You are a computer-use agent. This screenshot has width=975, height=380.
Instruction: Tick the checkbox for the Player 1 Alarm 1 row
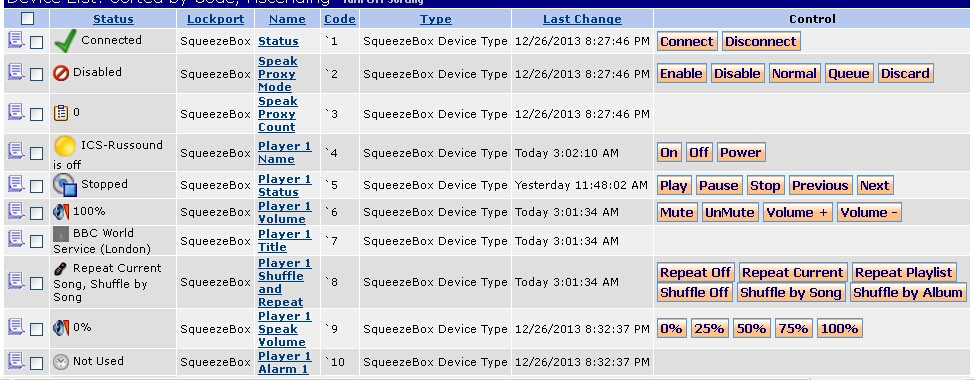(x=37, y=363)
